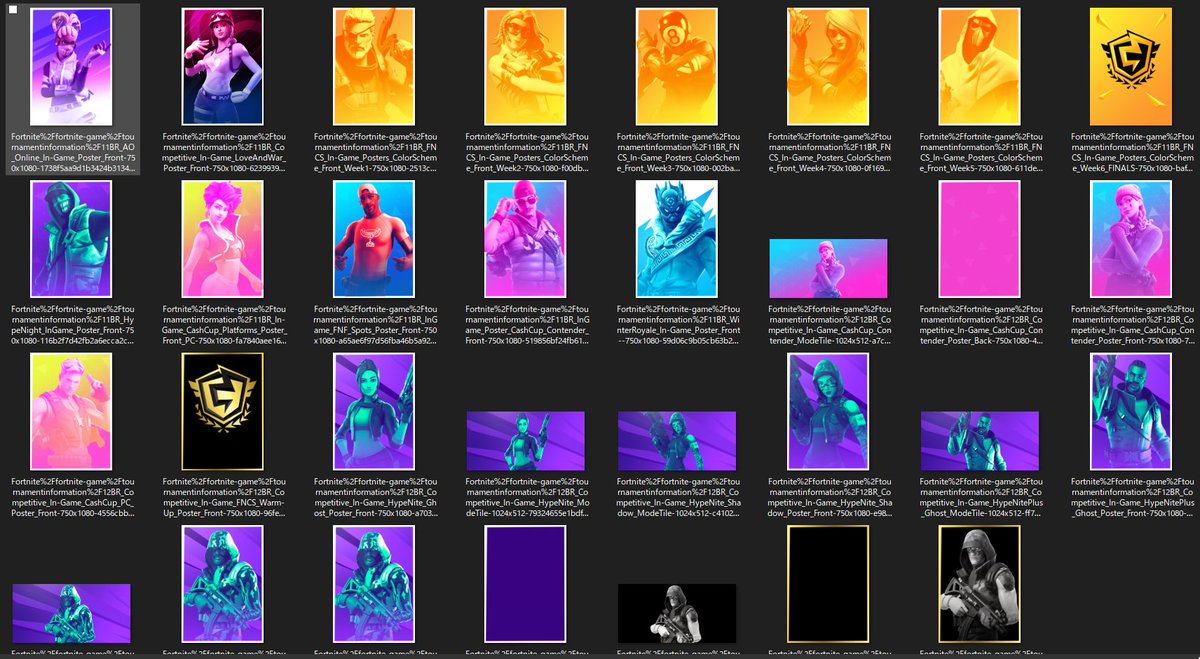Select the AO_Online In-Game Poster thumbnail
This screenshot has width=1200, height=659.
coord(71,67)
